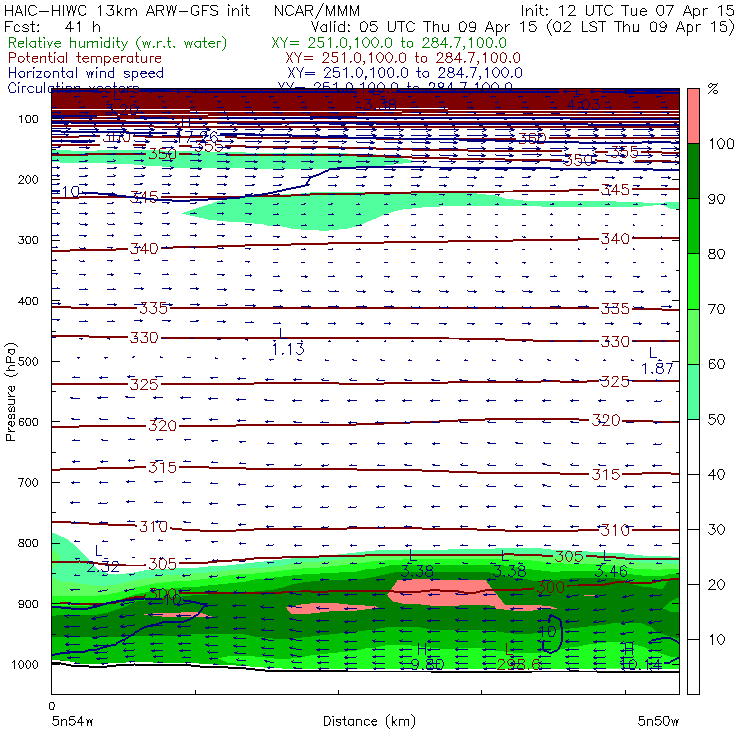Image resolution: width=740 pixels, height=740 pixels.
Task: Click the "(02 LST Thu 09 Apr 15)" text
Action: [x=640, y=27]
